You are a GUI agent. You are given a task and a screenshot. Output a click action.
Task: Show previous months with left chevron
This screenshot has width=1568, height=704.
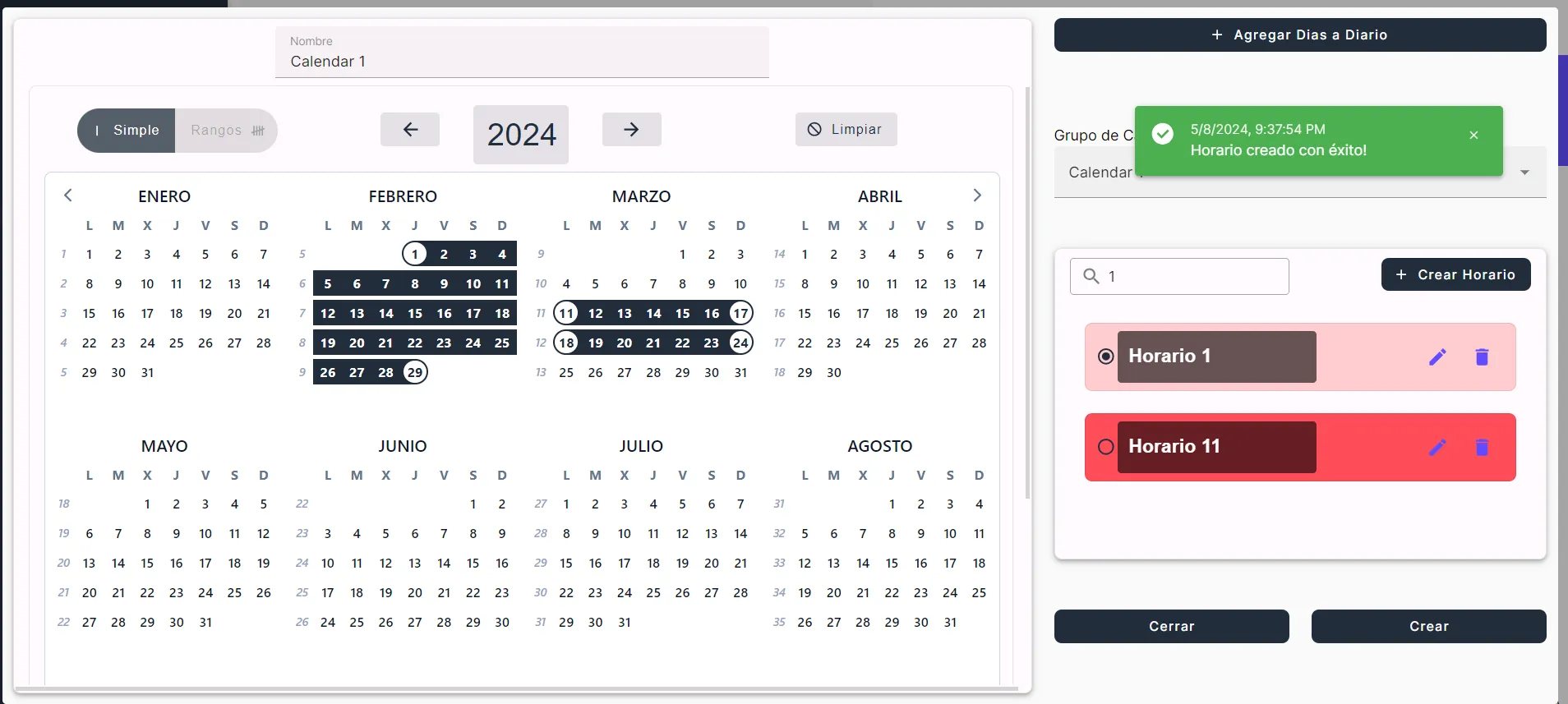(x=68, y=196)
